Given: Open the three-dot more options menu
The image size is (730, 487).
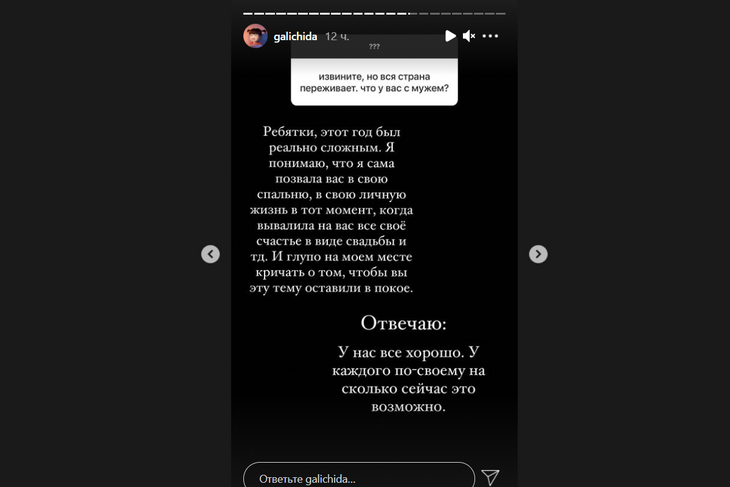Looking at the screenshot, I should (x=490, y=36).
